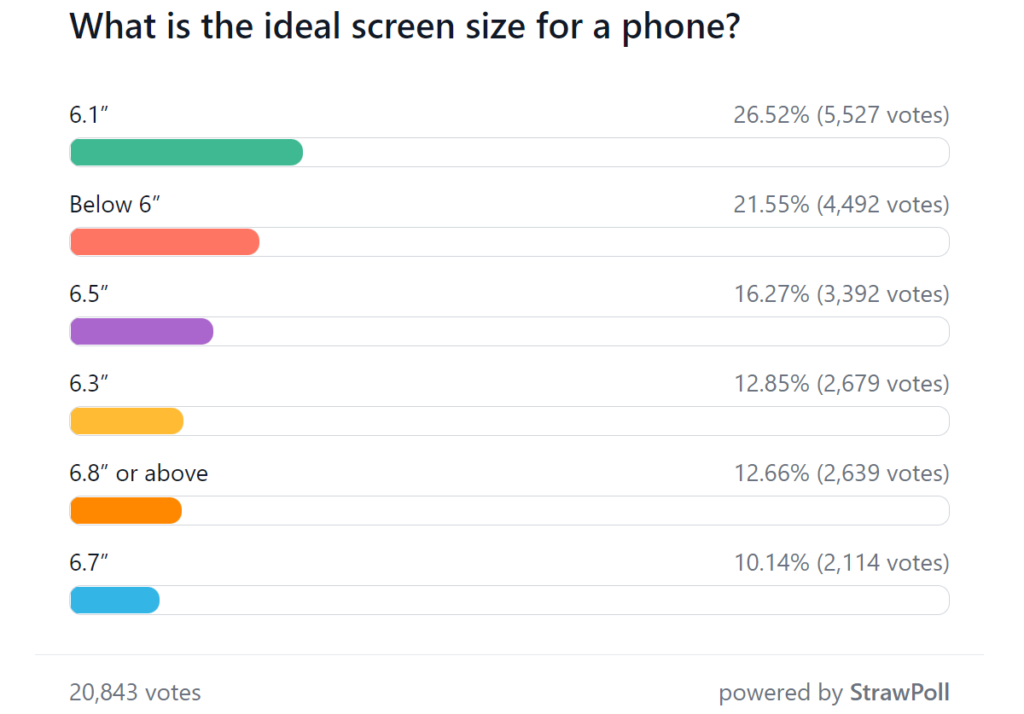Click the 10.14% (2,114 votes) text
Screen dimensions: 1024x714
tap(840, 563)
